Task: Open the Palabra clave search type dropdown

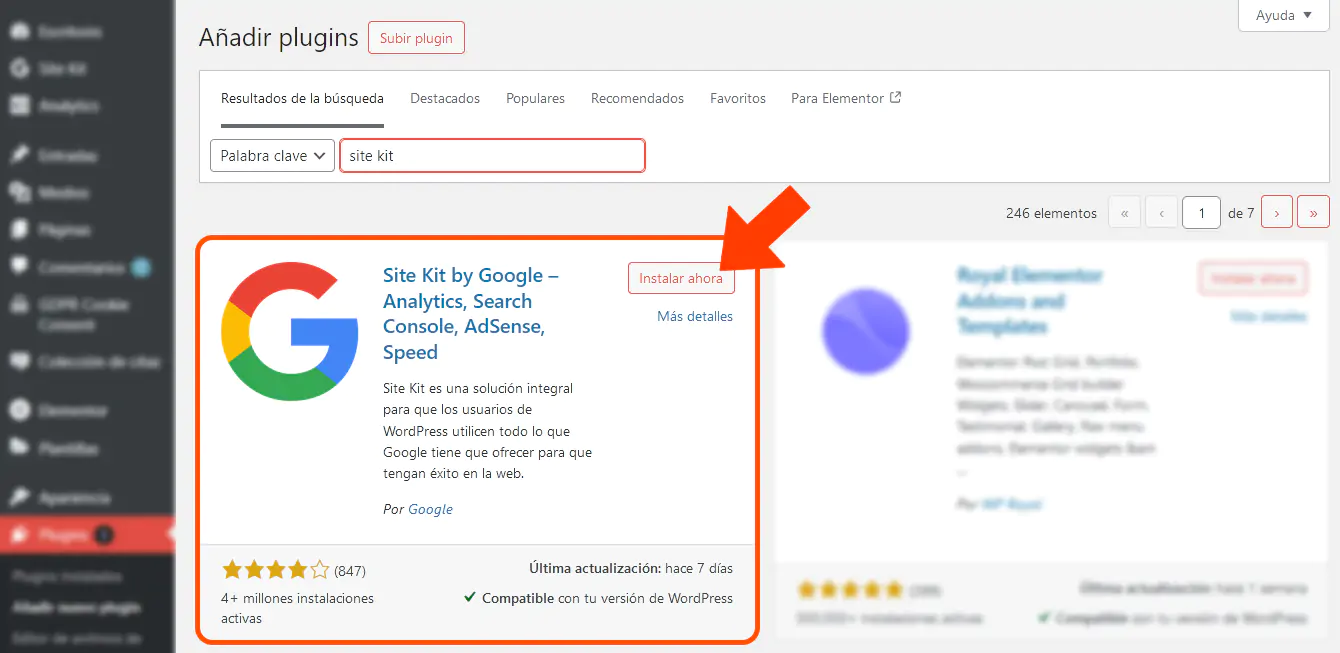Action: tap(272, 156)
